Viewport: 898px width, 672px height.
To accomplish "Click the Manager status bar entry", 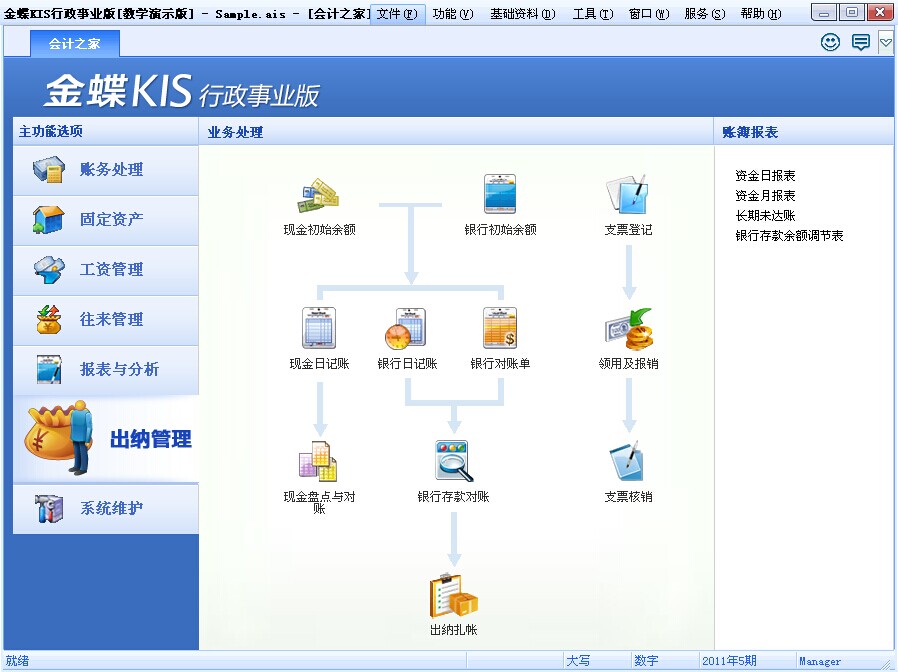I will 820,661.
